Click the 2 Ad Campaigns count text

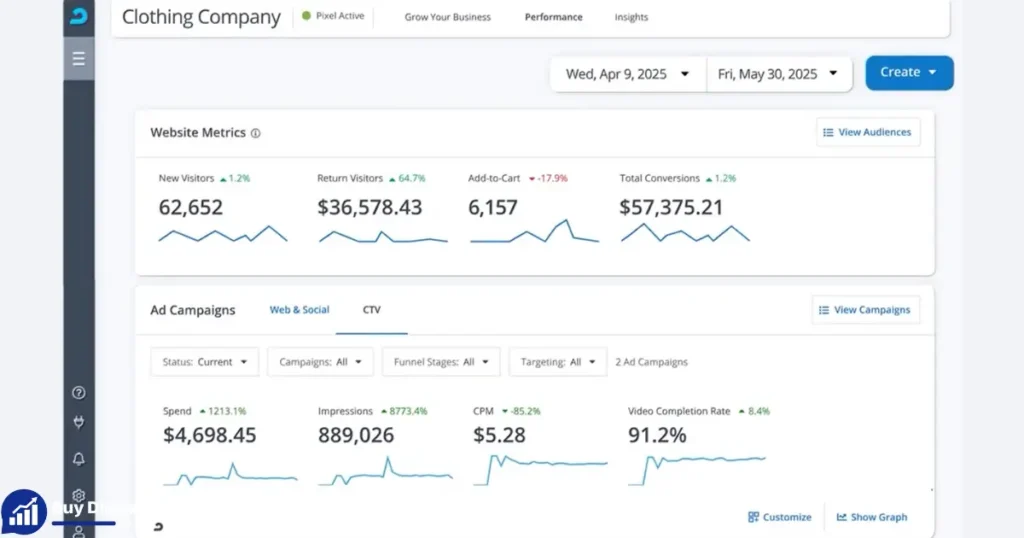point(651,362)
